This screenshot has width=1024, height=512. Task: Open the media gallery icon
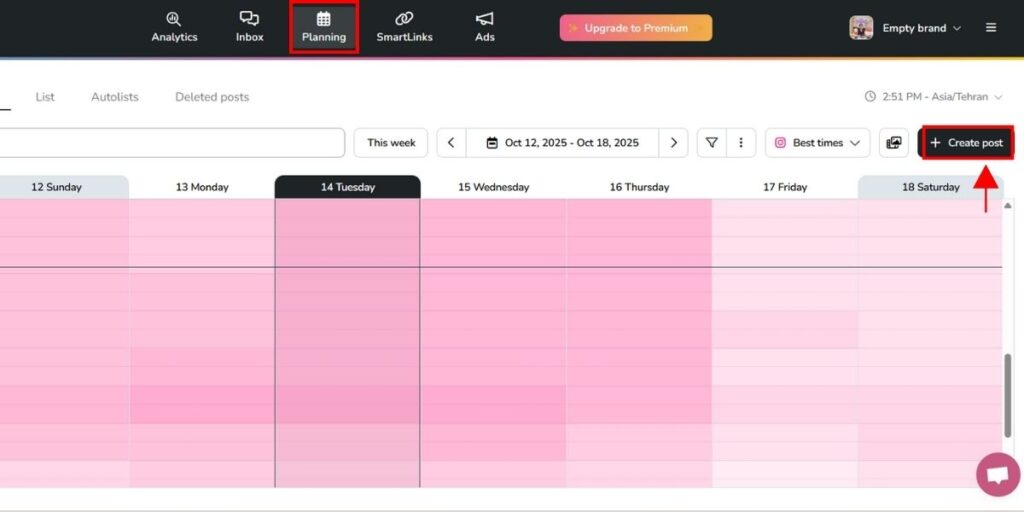point(894,143)
